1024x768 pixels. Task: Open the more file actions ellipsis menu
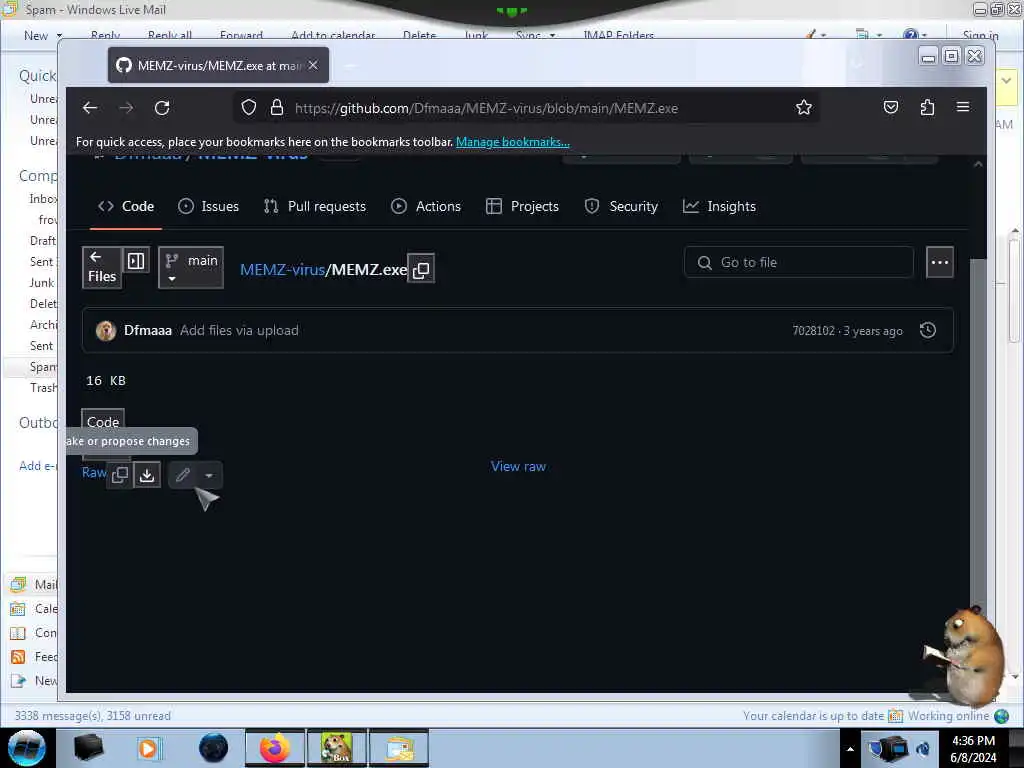(x=940, y=263)
